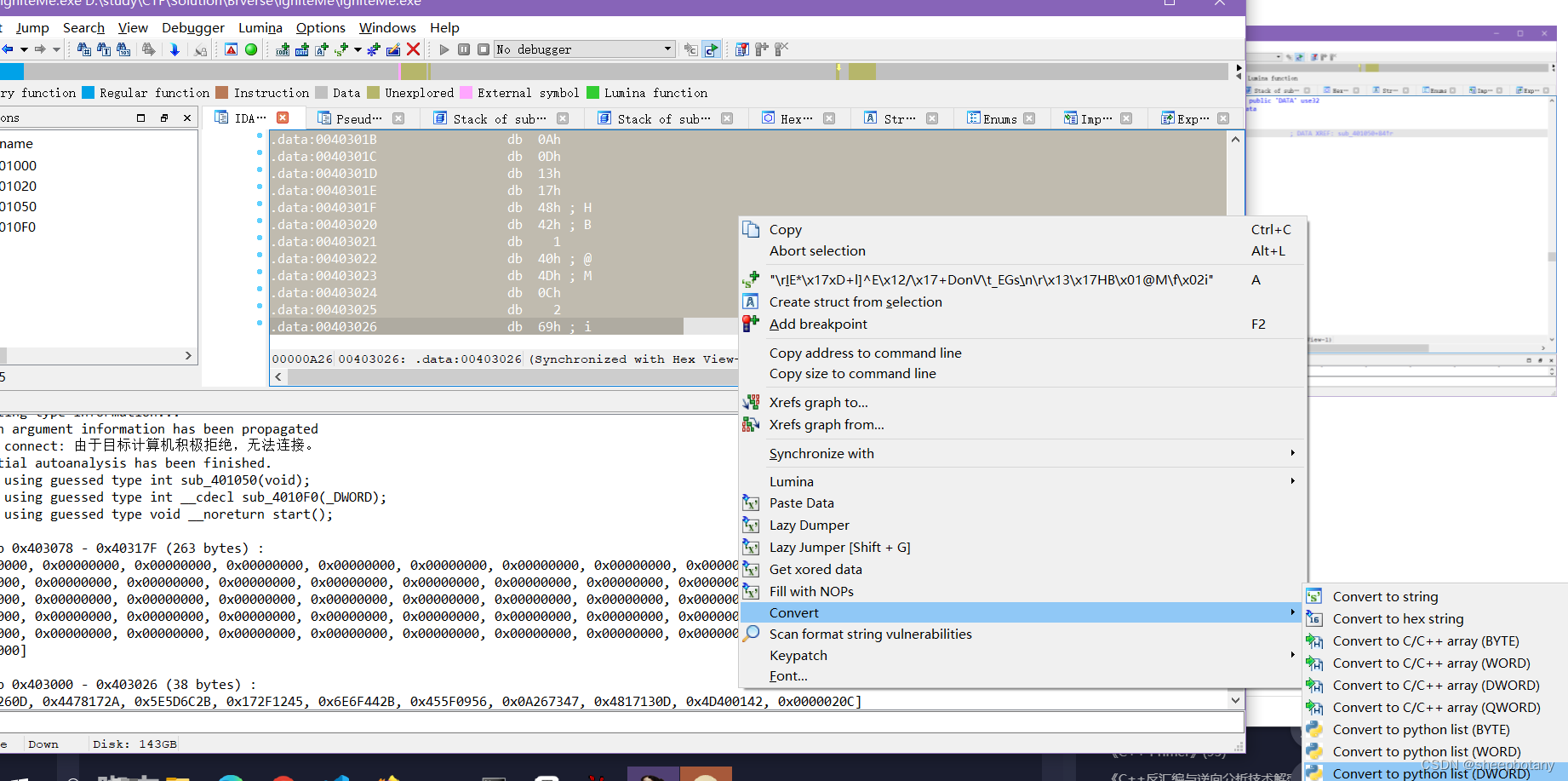This screenshot has height=781, width=1568.
Task: Click the Xrefs graph to icon
Action: pos(751,402)
